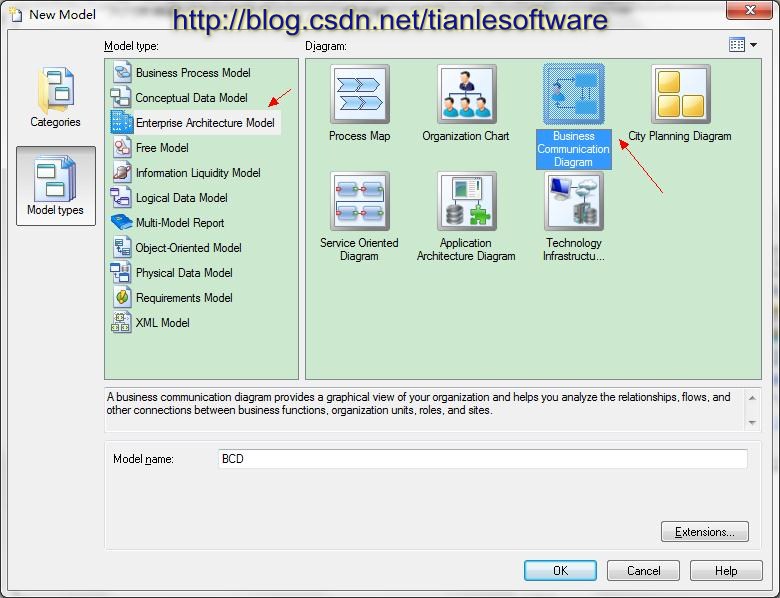Click the XML Model icon

tap(121, 322)
